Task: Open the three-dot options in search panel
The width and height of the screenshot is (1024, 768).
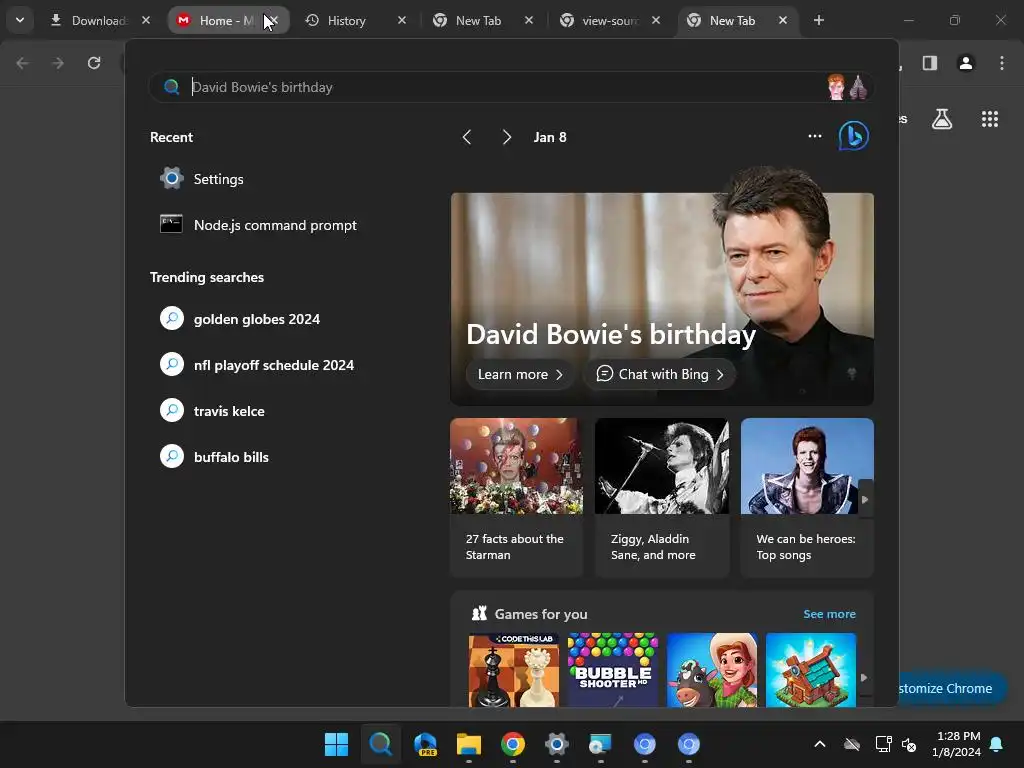Action: (x=814, y=136)
